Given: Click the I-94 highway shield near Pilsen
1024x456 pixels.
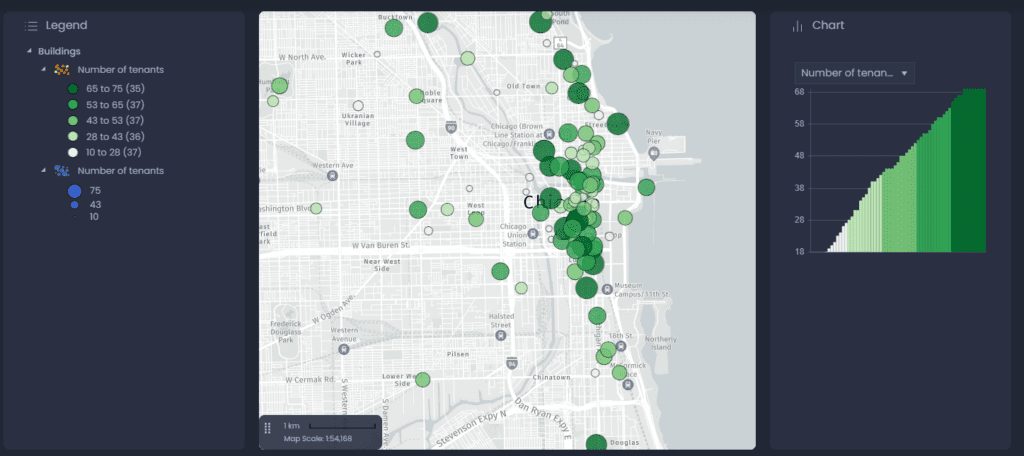Looking at the screenshot, I should point(512,361).
